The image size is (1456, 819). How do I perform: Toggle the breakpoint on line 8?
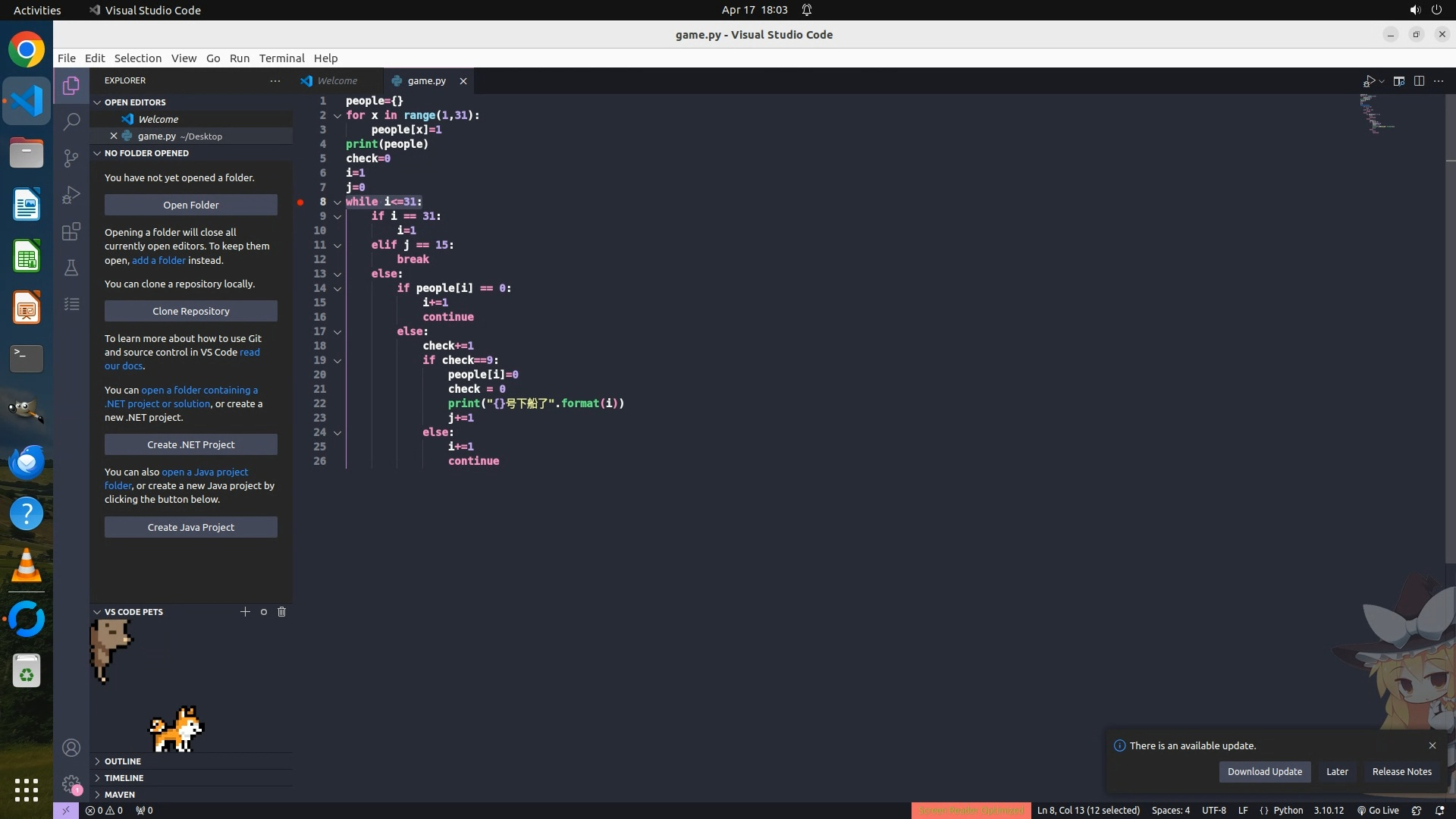click(300, 202)
